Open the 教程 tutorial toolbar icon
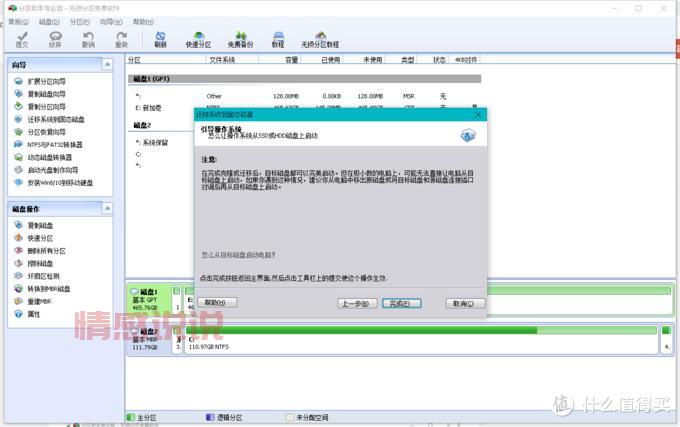This screenshot has width=680, height=427. [278, 38]
